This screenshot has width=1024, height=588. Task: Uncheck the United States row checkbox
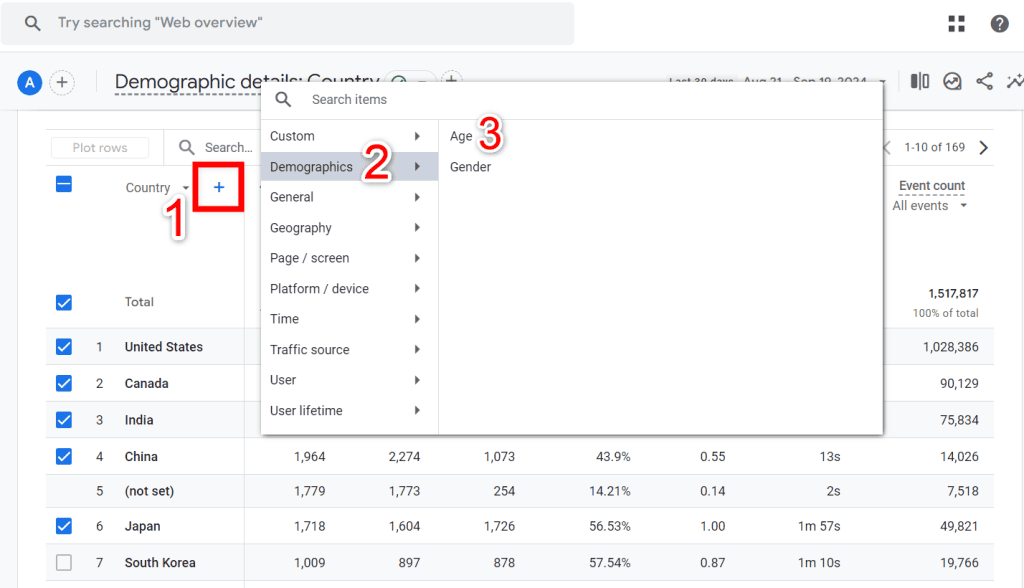click(x=64, y=347)
